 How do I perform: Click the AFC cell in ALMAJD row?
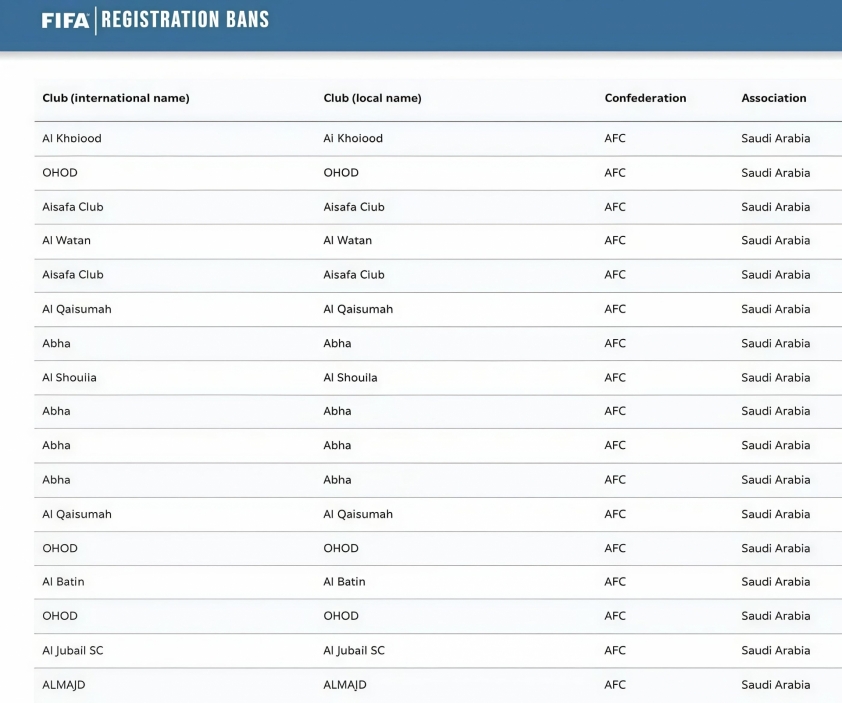click(615, 684)
